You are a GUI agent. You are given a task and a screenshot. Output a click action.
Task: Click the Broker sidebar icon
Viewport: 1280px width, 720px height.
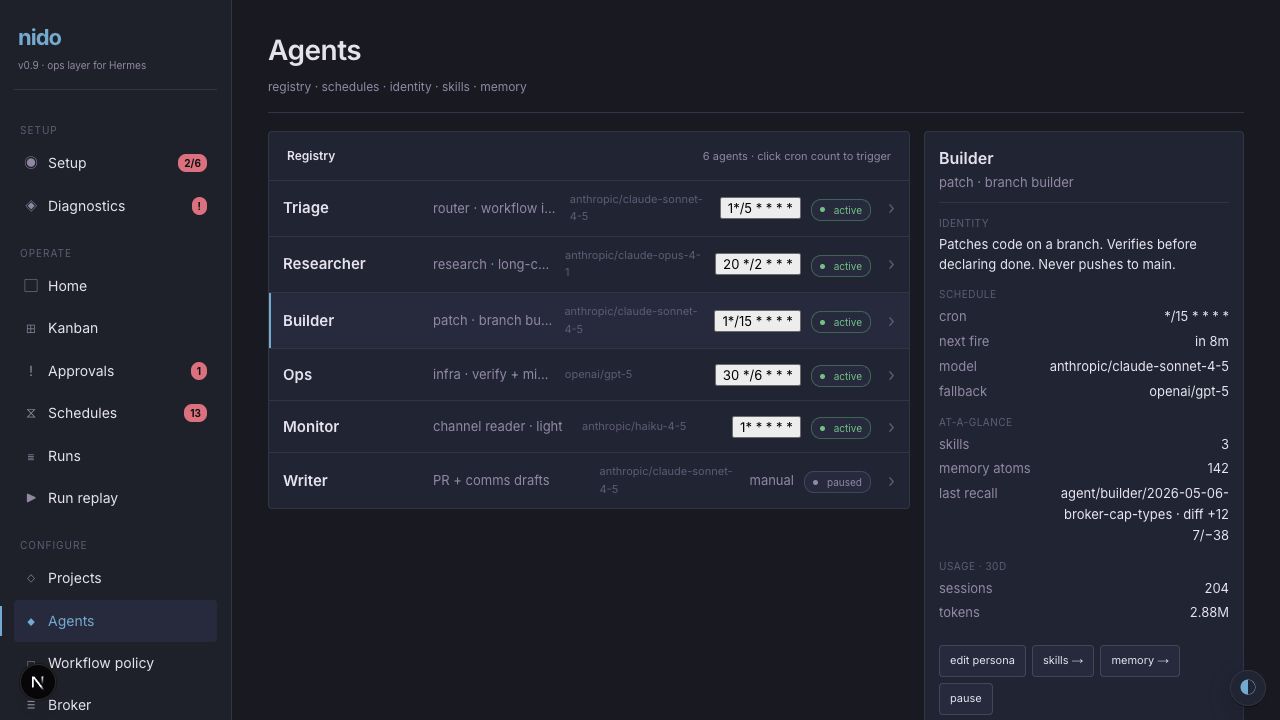point(31,705)
